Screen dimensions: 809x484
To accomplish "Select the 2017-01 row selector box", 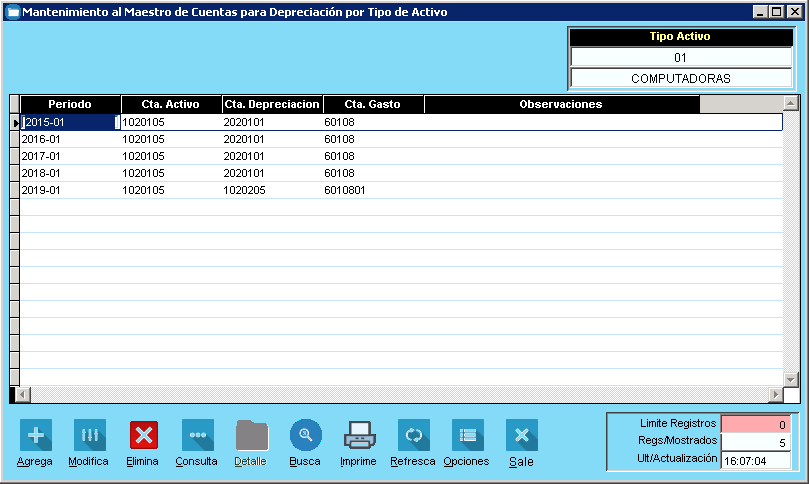I will tap(14, 155).
